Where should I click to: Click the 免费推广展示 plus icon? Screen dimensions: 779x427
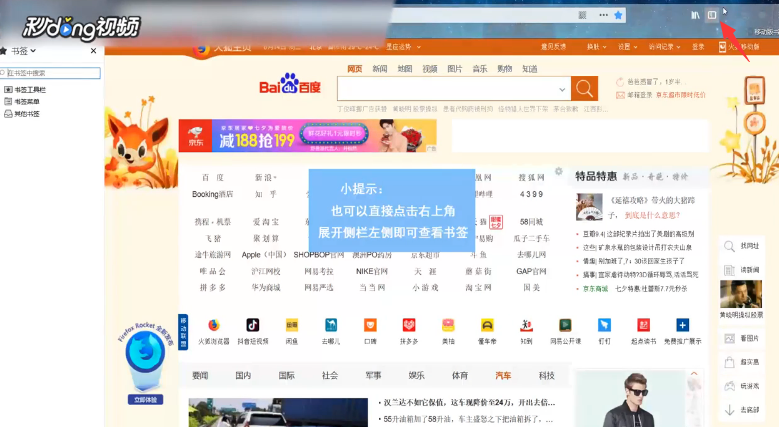click(x=683, y=325)
